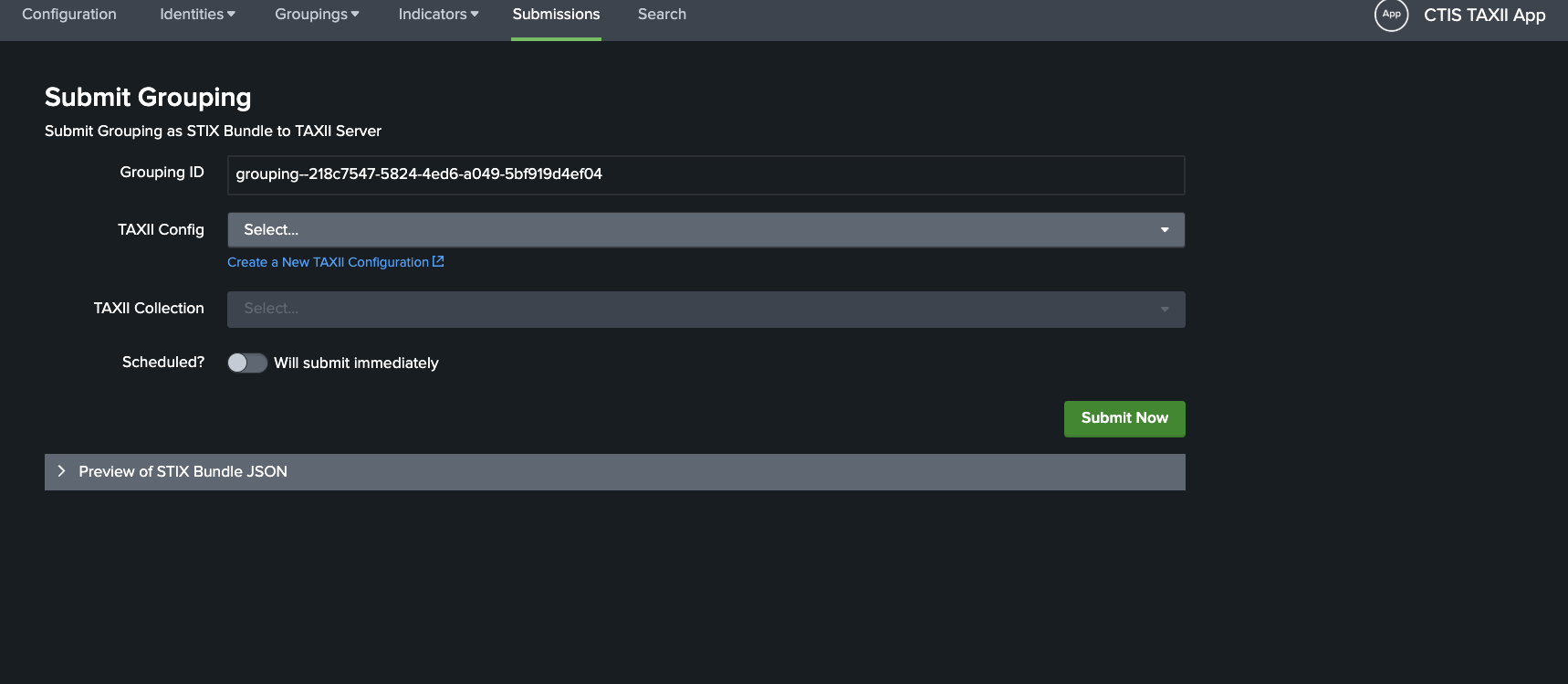Click the caret arrow in TAXII Collection field
Screen dimensions: 1568x684
pos(1165,310)
